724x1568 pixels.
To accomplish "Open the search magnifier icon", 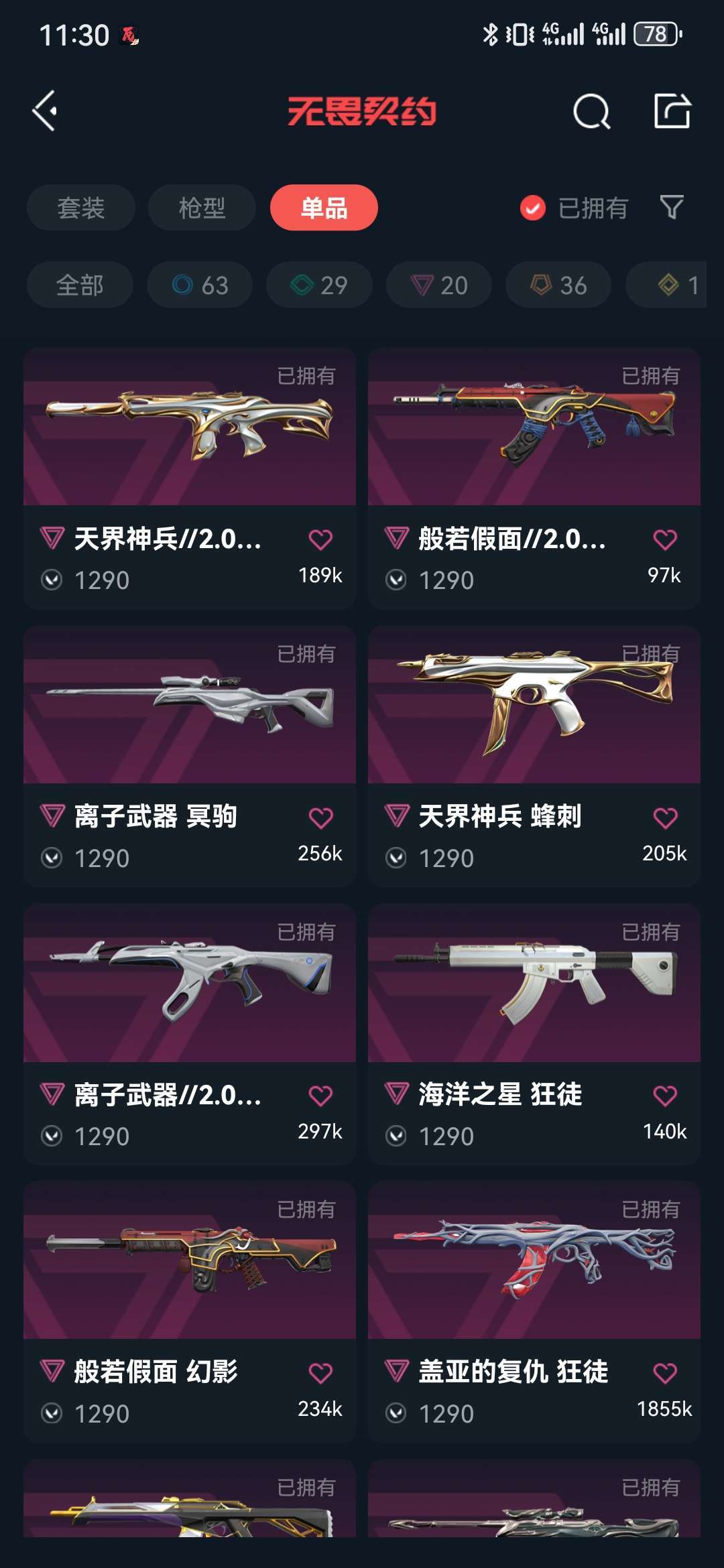I will pos(591,111).
